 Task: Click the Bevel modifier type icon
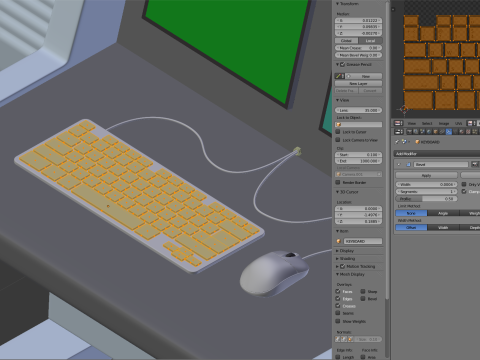click(x=408, y=164)
